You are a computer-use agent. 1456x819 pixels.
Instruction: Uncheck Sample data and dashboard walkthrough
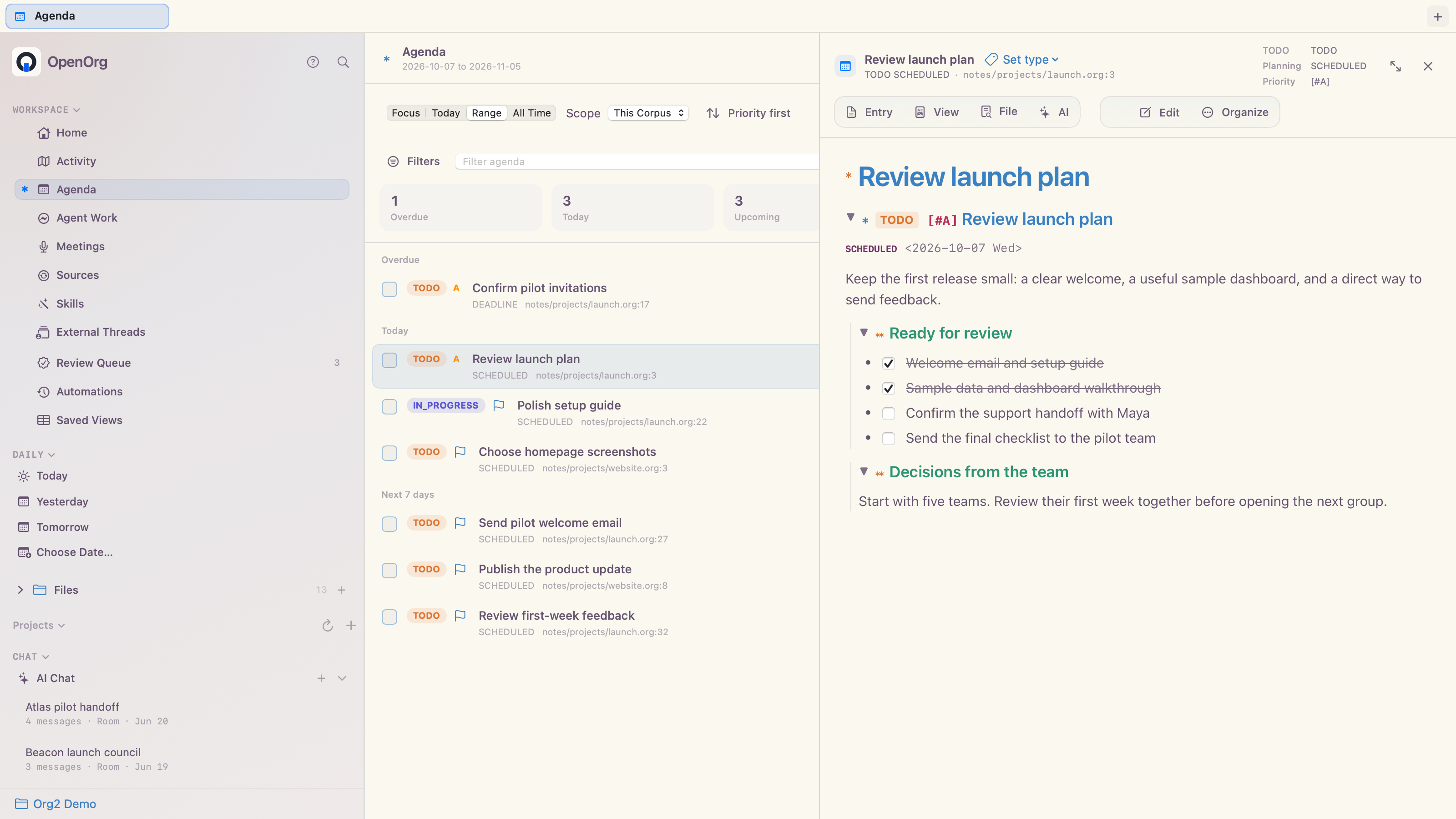click(x=889, y=388)
